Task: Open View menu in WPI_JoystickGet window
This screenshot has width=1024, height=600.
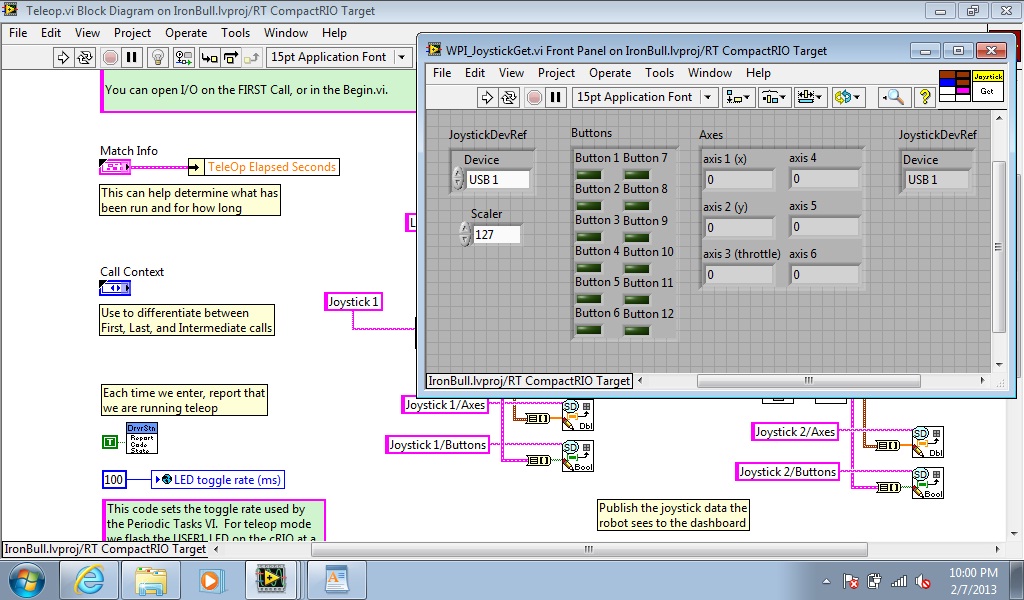Action: [x=511, y=73]
